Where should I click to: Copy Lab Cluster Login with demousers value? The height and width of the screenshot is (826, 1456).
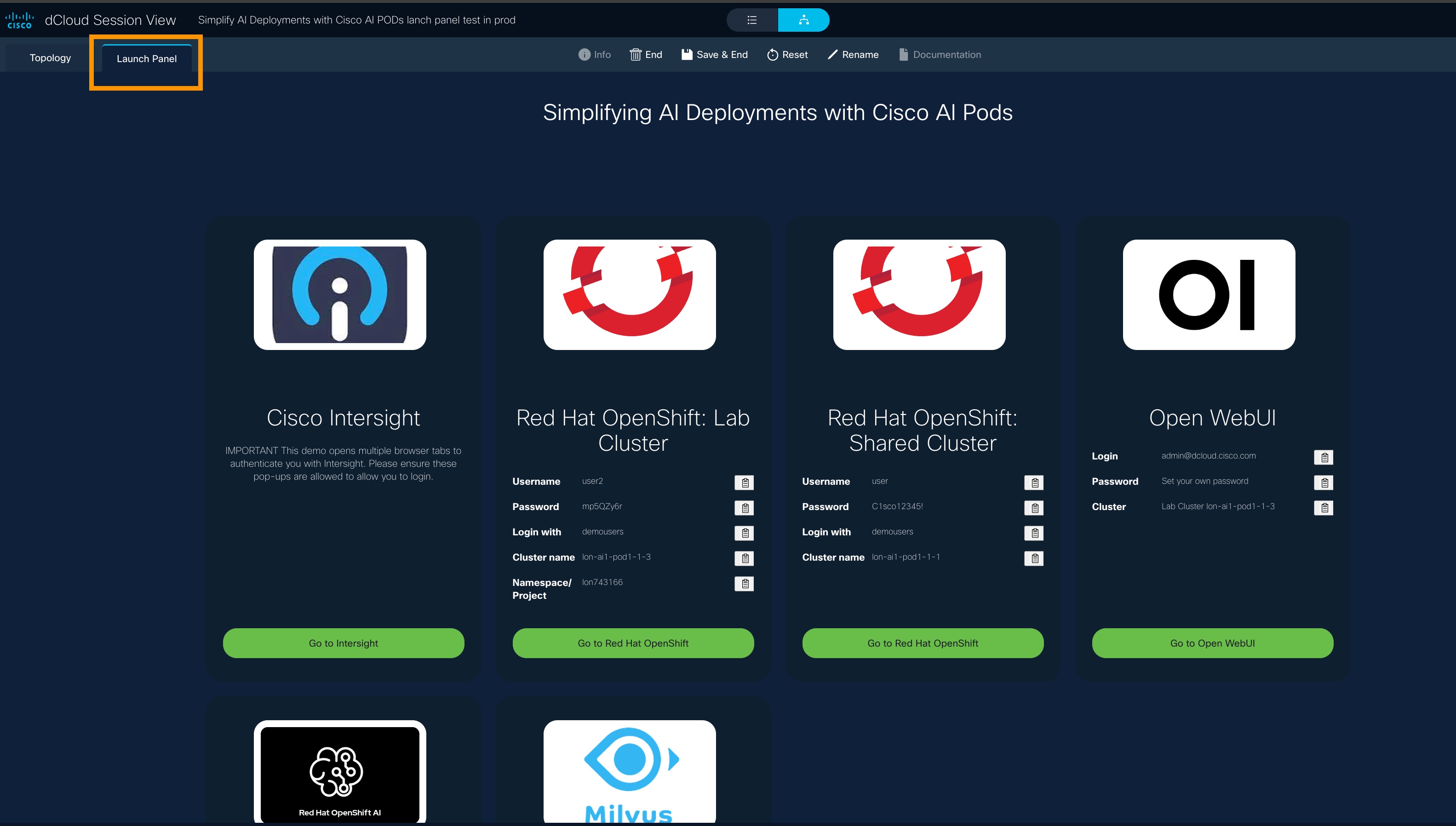click(744, 533)
